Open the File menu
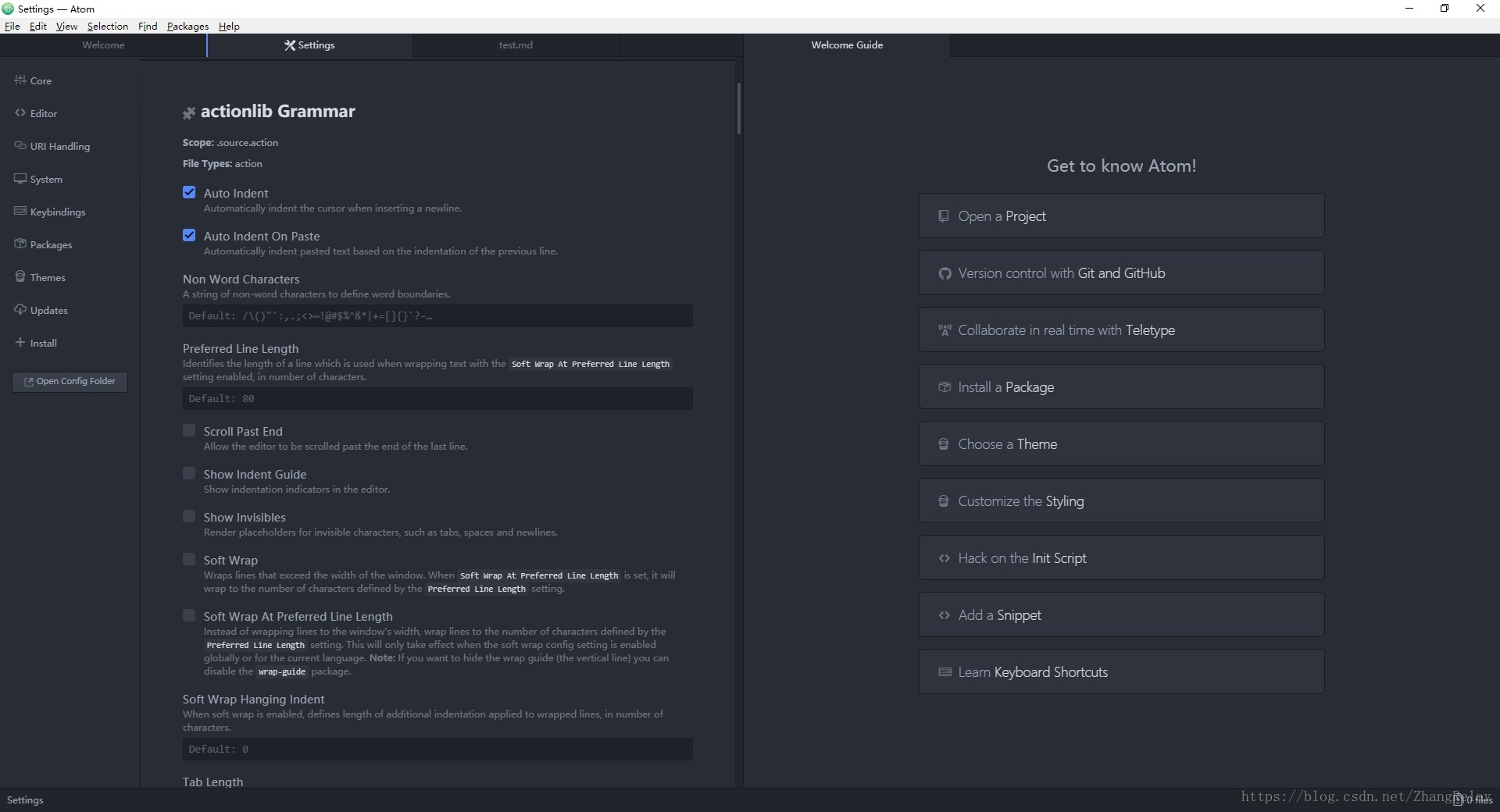This screenshot has width=1500, height=812. pyautogui.click(x=12, y=26)
